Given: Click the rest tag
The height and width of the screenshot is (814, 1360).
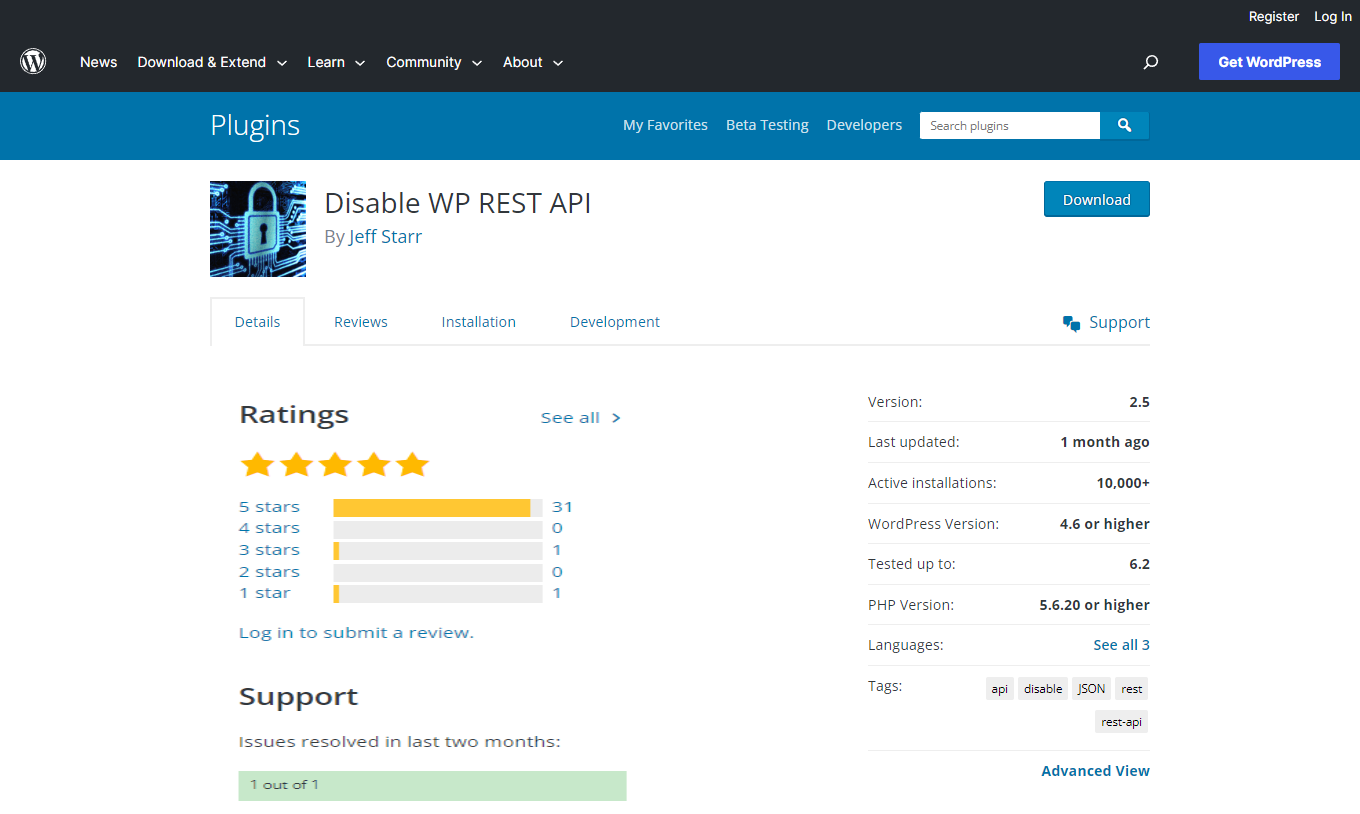Looking at the screenshot, I should pyautogui.click(x=1131, y=689).
